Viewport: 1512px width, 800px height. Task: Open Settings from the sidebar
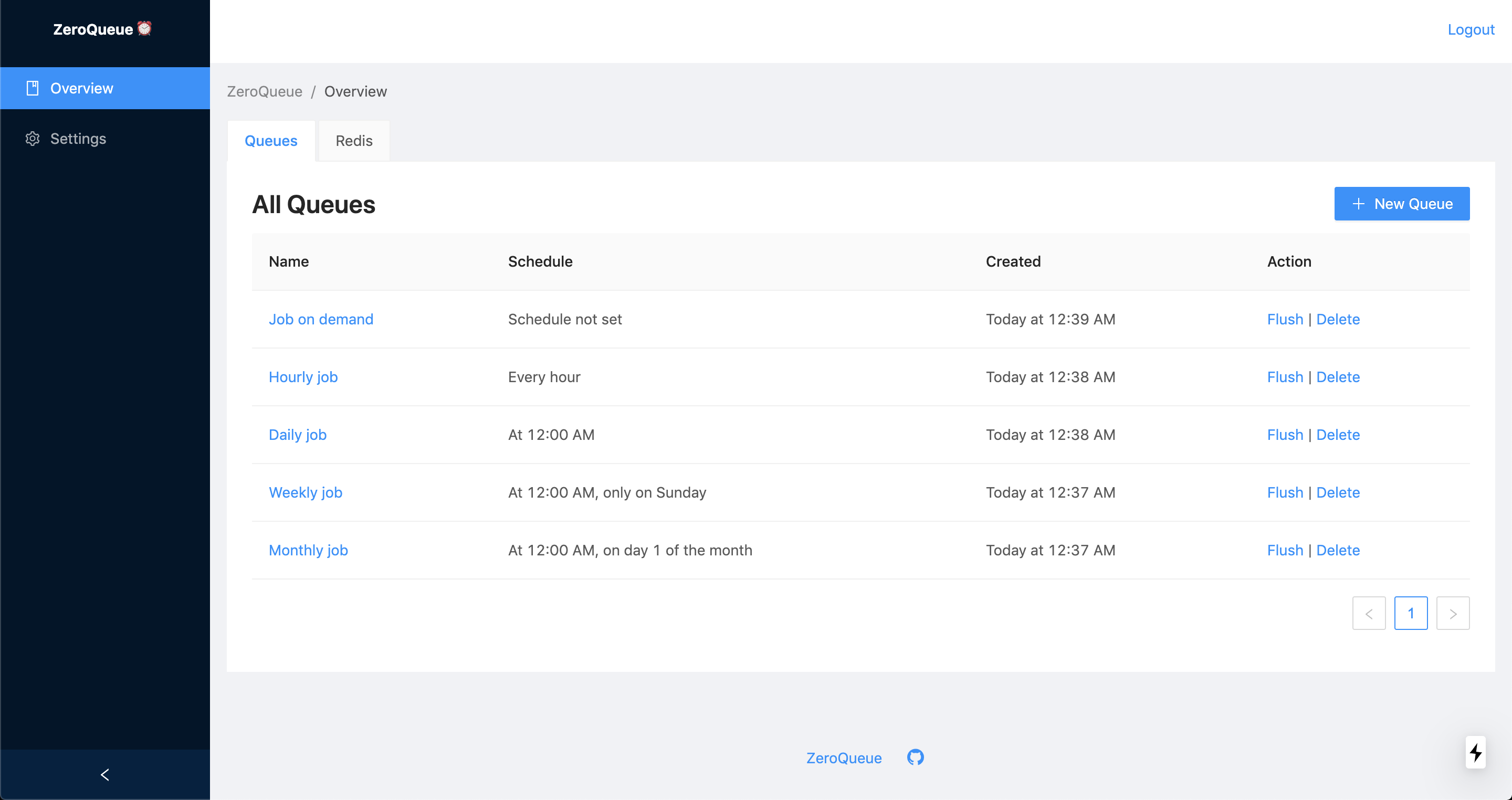coord(78,139)
